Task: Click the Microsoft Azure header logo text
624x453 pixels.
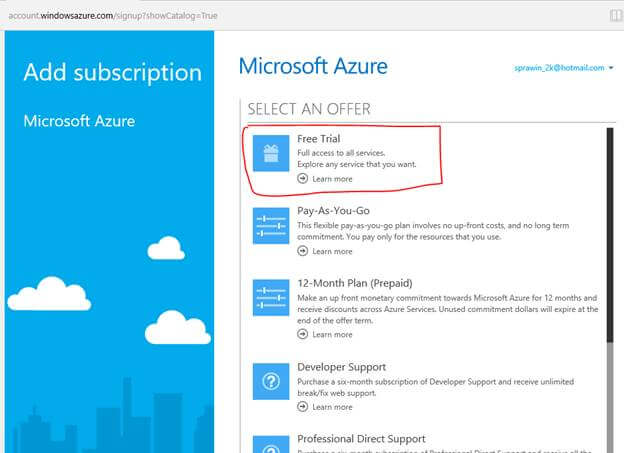Action: [313, 66]
